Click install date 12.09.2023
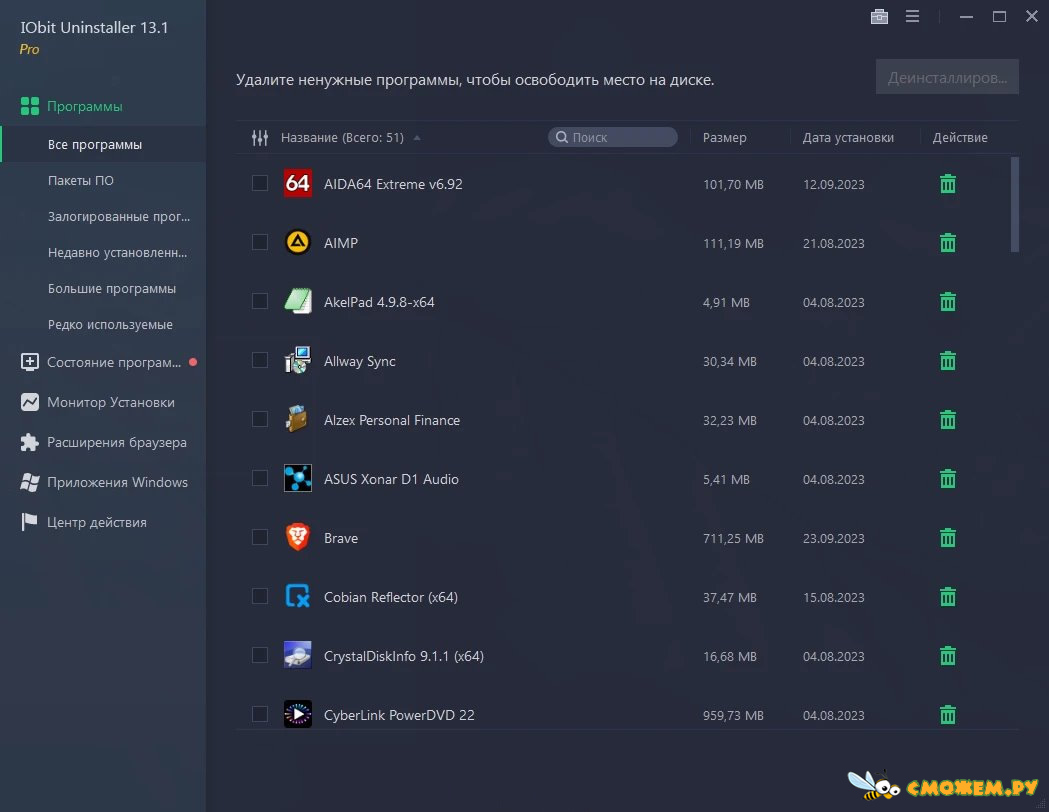The height and width of the screenshot is (812, 1049). point(834,185)
